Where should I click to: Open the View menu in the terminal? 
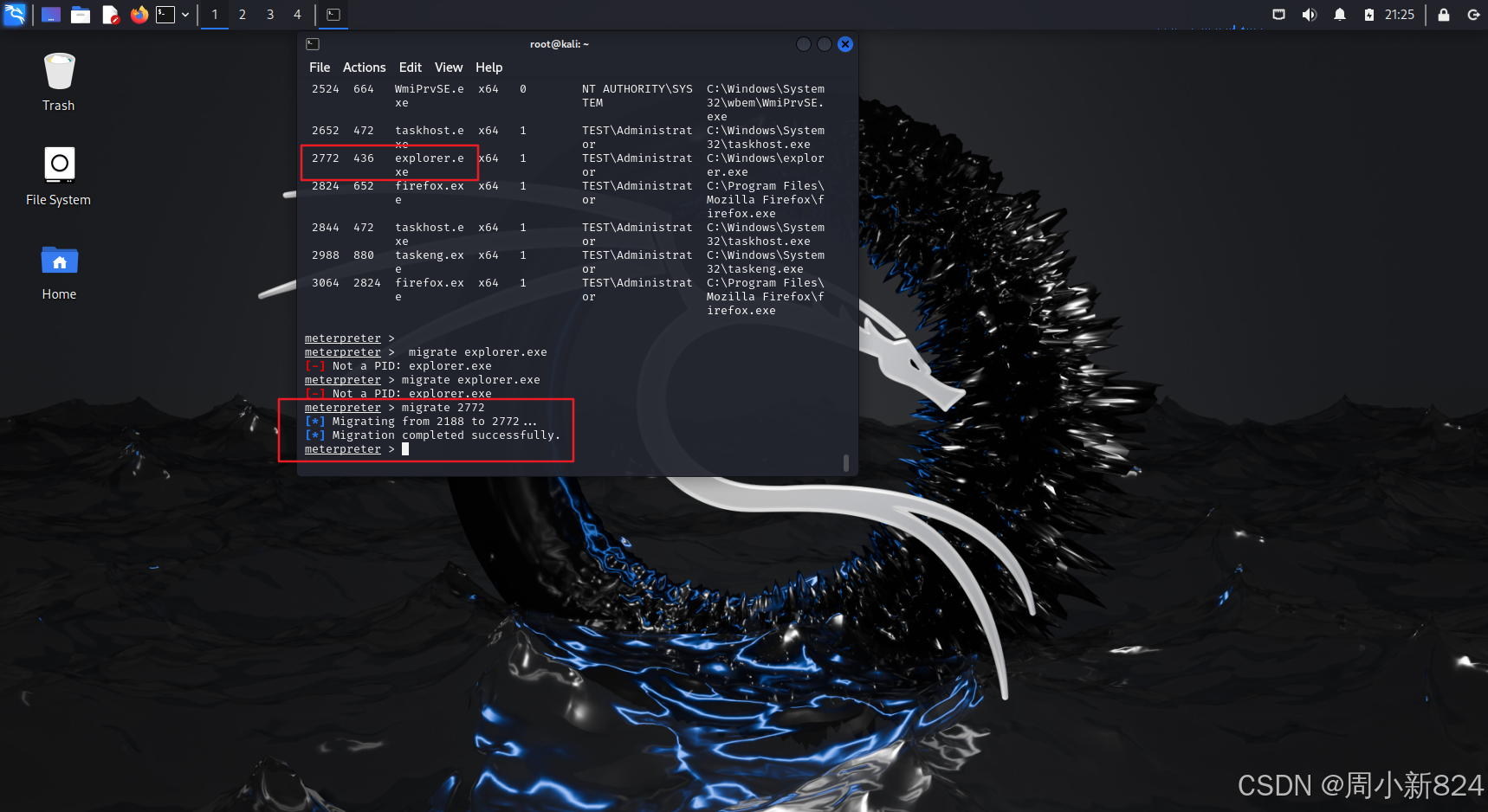pos(449,67)
